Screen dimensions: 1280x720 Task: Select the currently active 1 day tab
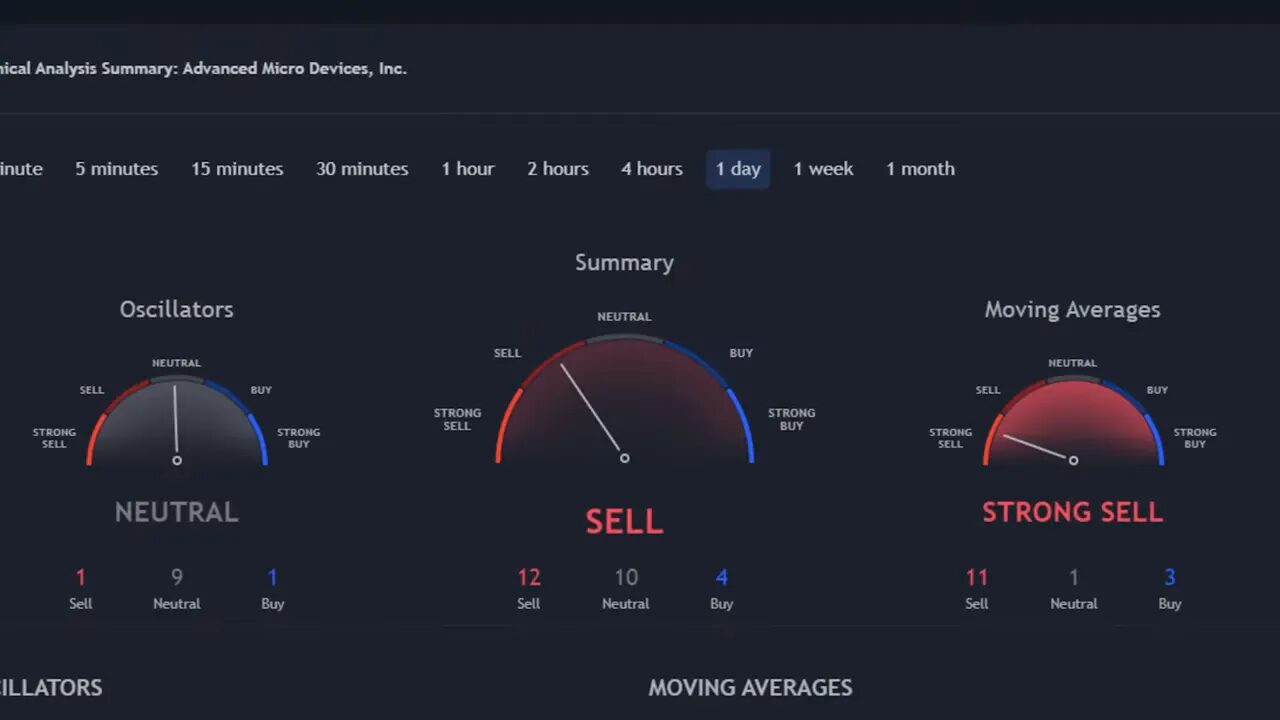[738, 169]
